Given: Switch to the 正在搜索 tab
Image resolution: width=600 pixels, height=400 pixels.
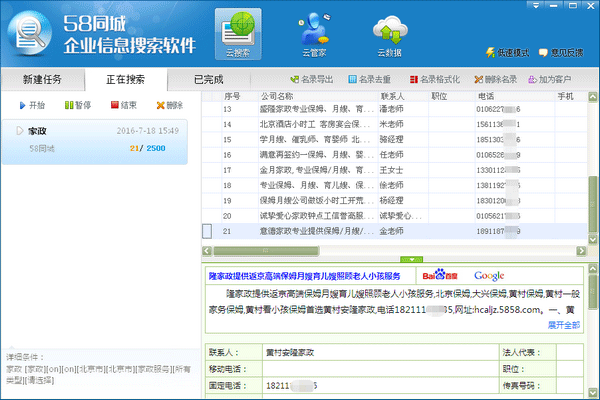Looking at the screenshot, I should [126, 80].
